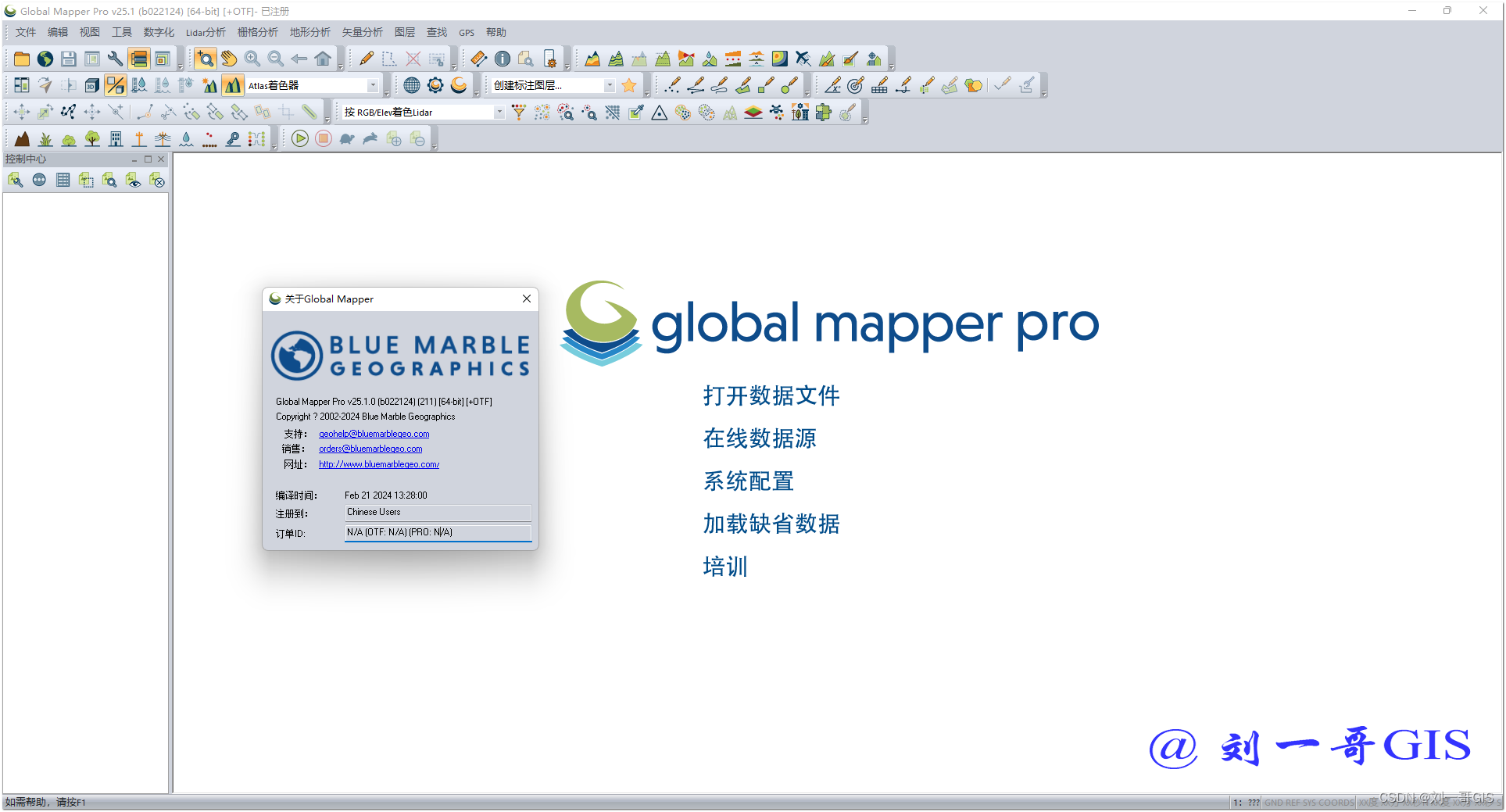This screenshot has height=812, width=1506.
Task: Open the Lidar分析 menu
Action: 206,32
